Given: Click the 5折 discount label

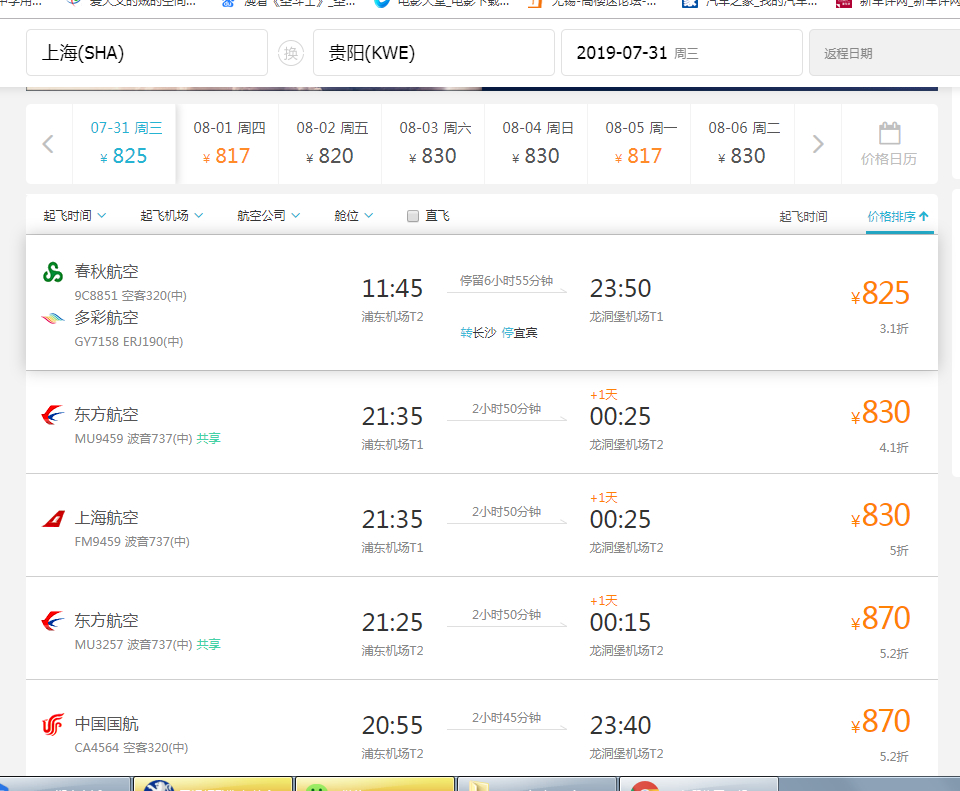Looking at the screenshot, I should [x=899, y=550].
